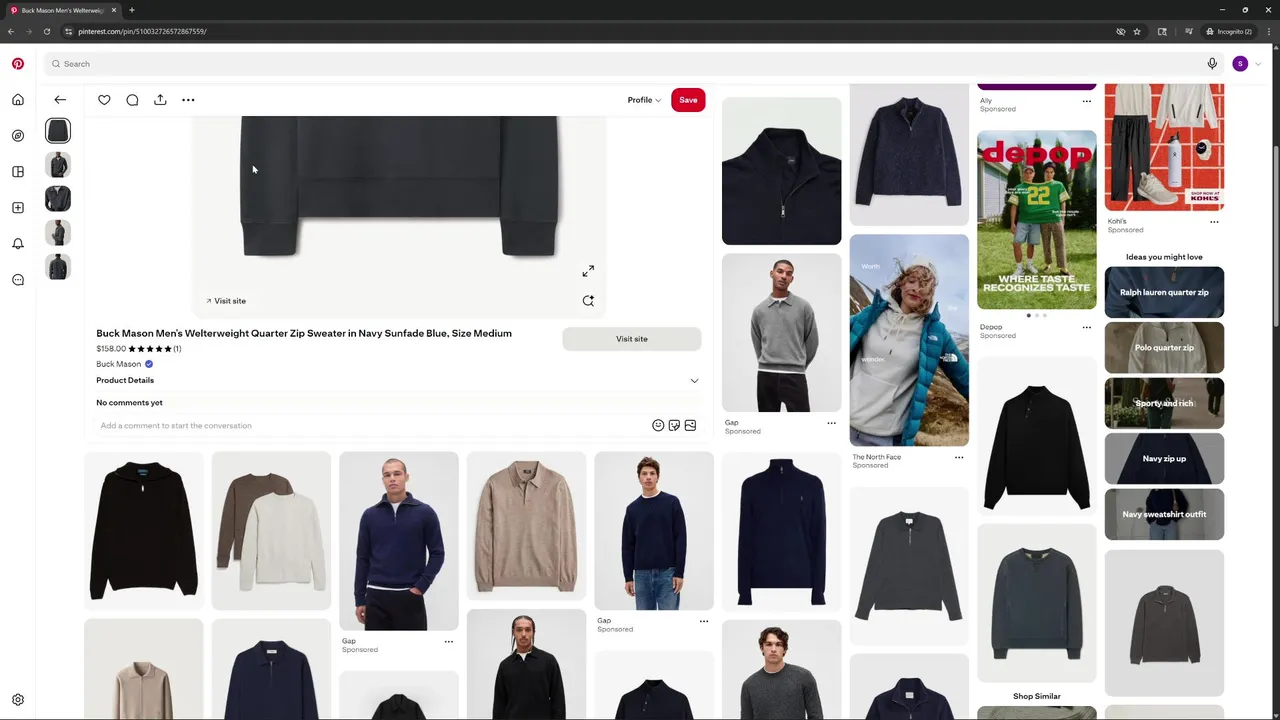Open Profile board dropdown
Screen dimensions: 1280x720
pos(644,100)
